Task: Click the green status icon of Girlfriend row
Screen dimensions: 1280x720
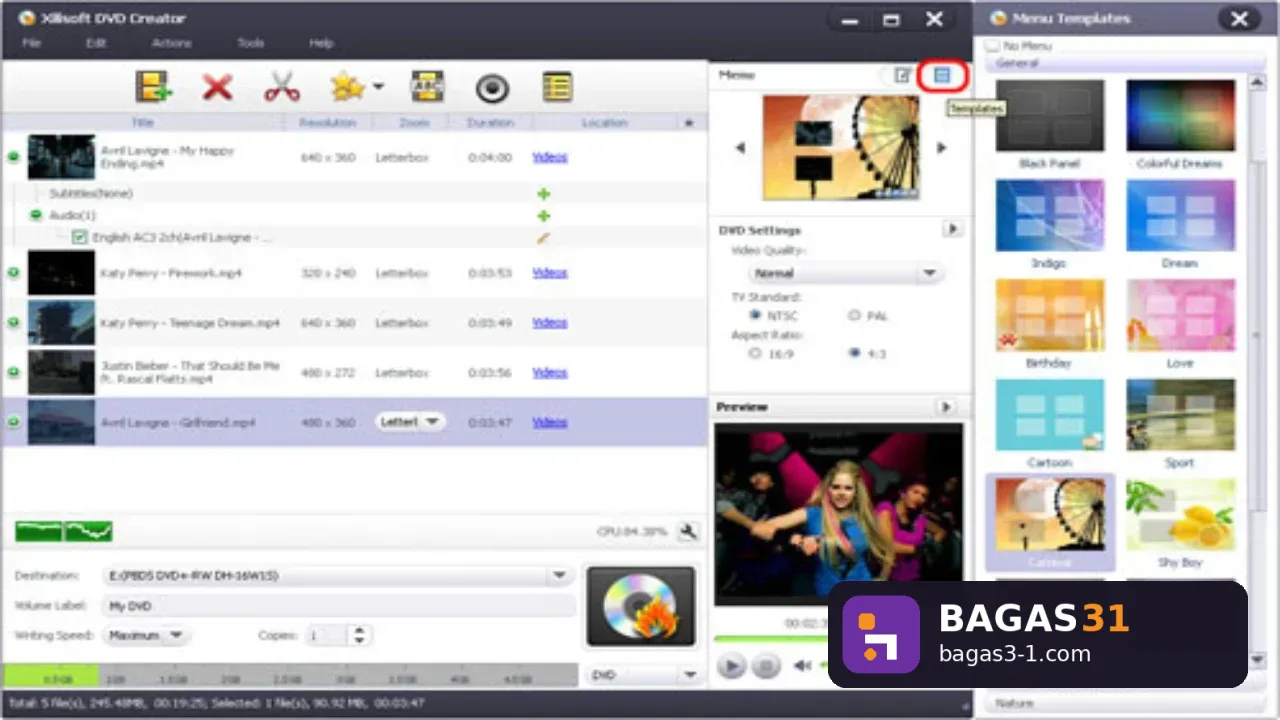Action: (14, 422)
